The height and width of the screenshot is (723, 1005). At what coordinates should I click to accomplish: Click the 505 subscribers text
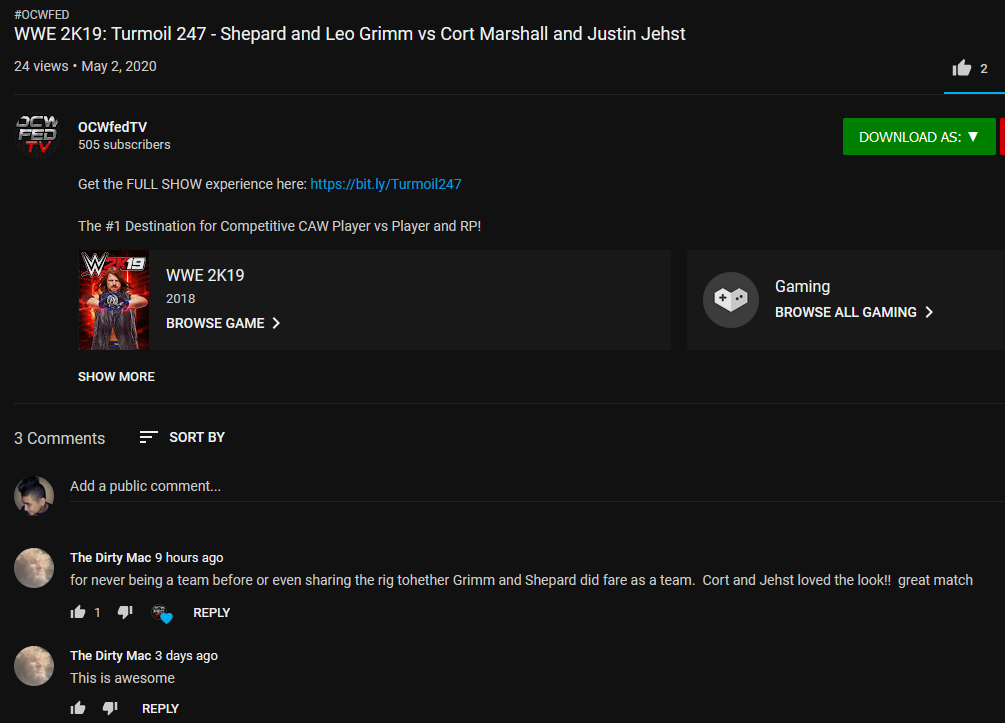click(x=124, y=145)
